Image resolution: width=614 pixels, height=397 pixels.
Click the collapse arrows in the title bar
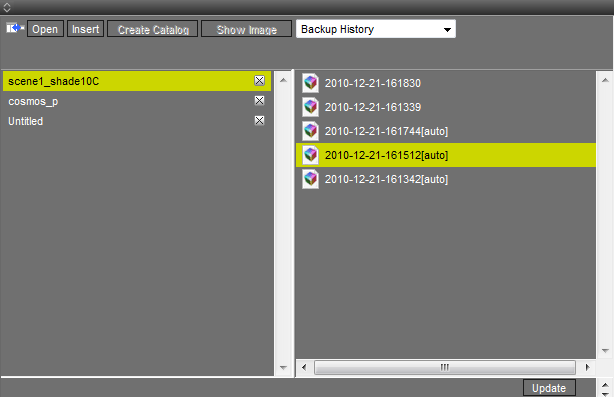[x=7, y=7]
